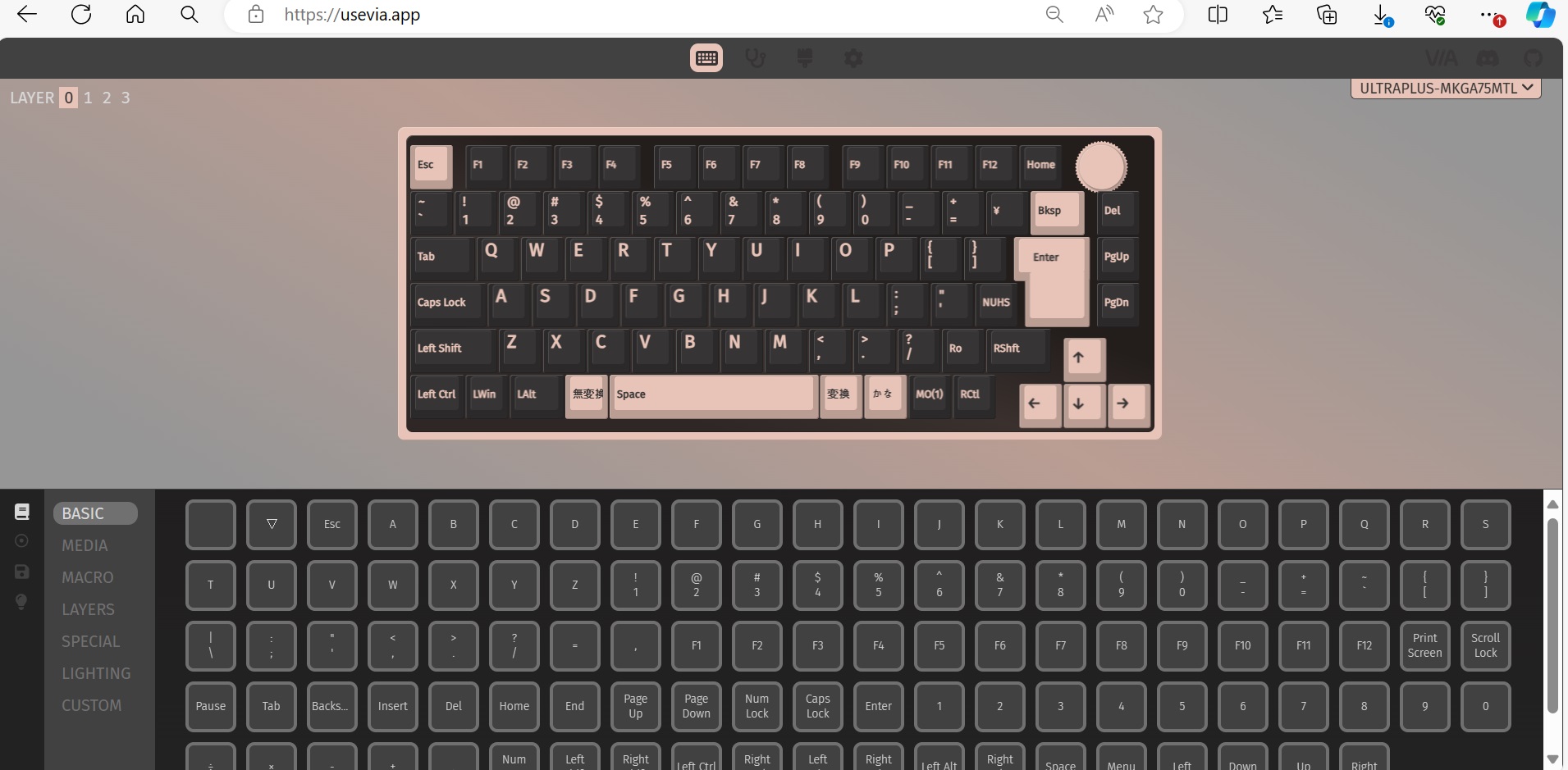1568x770 pixels.
Task: Select the rotary encoder knob on the layout
Action: coord(1101,166)
